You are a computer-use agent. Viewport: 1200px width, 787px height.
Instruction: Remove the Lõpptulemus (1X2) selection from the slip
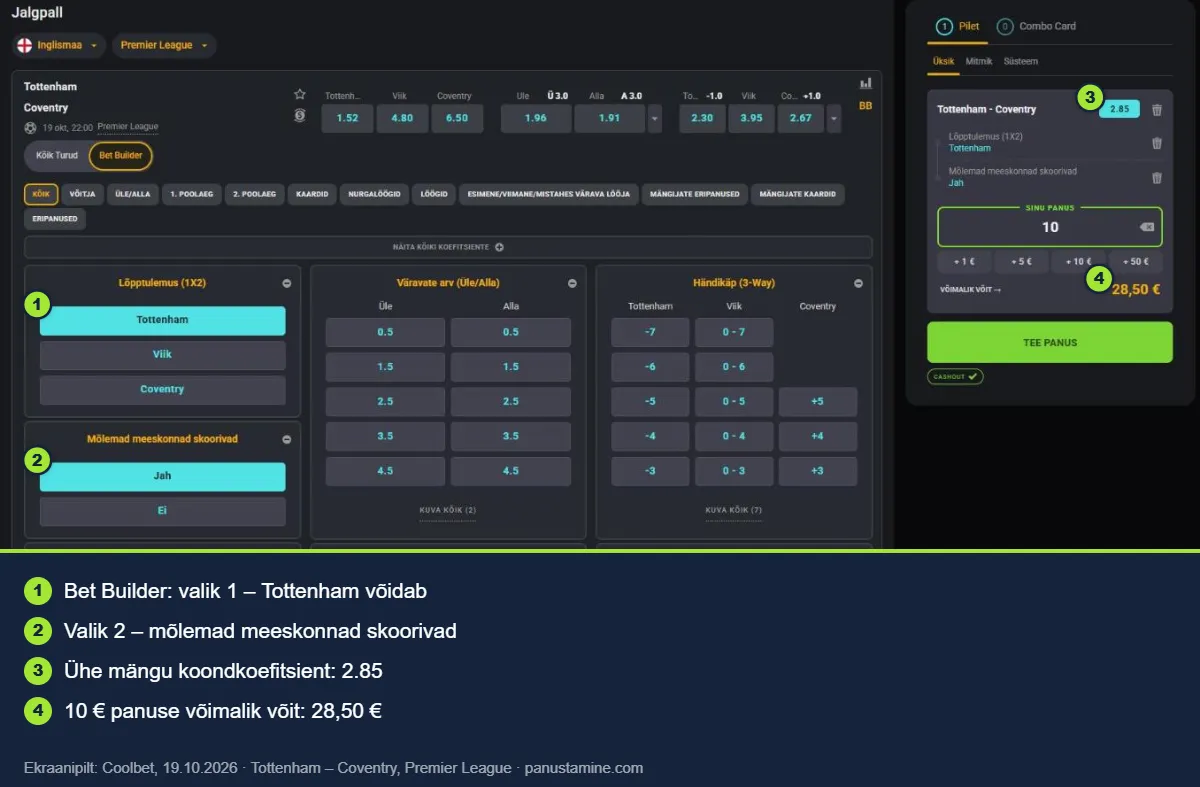(1157, 143)
